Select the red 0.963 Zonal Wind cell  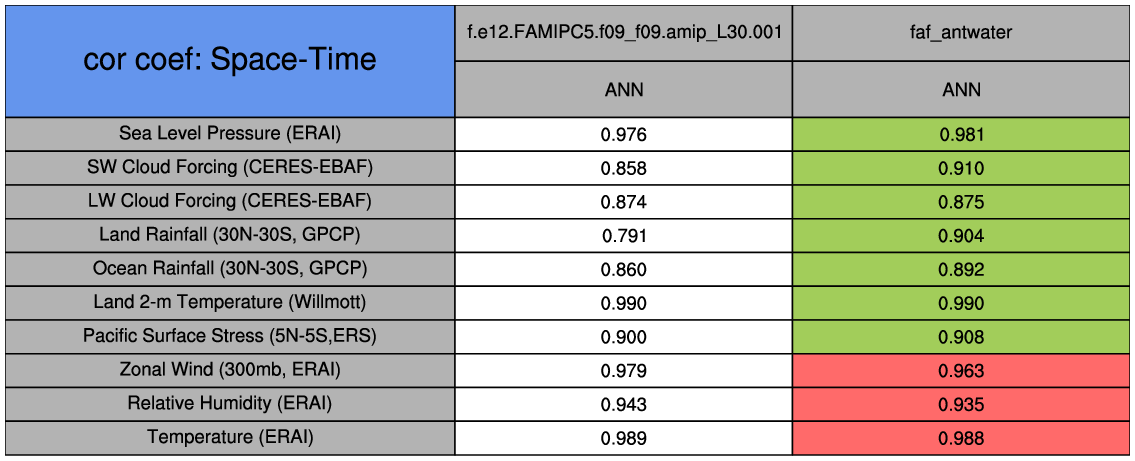point(962,371)
